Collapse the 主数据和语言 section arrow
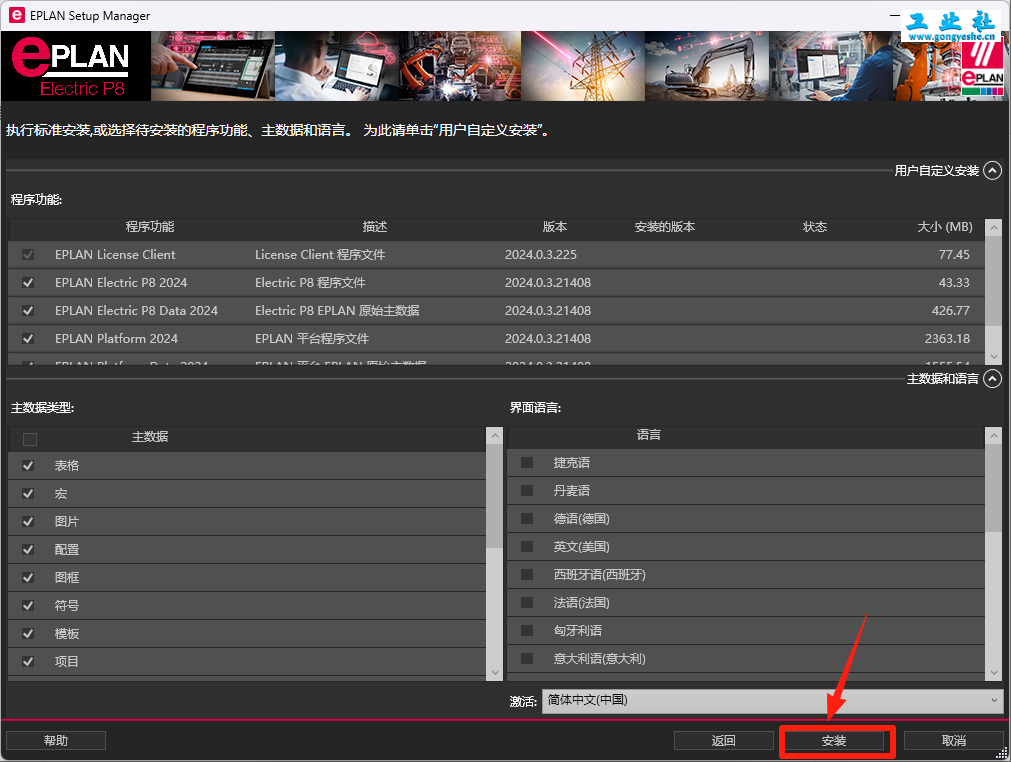The image size is (1011, 762). 992,378
